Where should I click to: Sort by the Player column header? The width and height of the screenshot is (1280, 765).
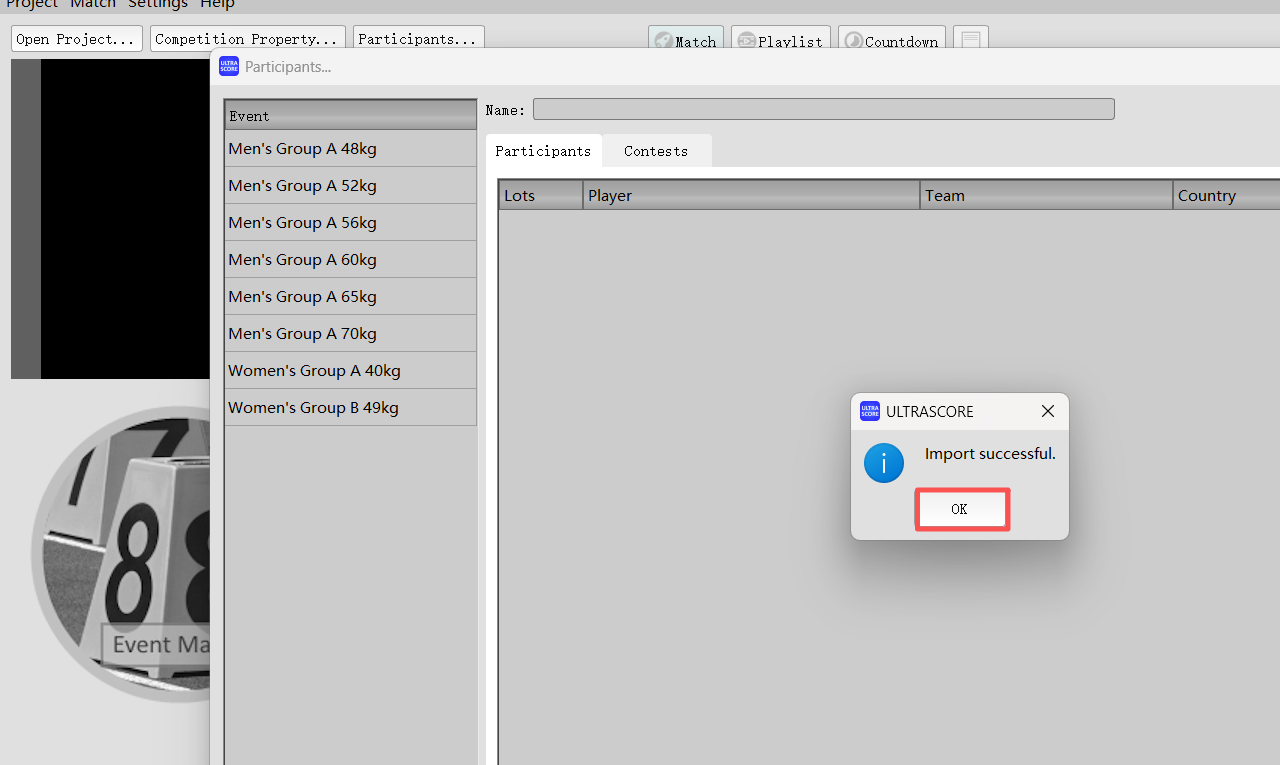pyautogui.click(x=750, y=196)
